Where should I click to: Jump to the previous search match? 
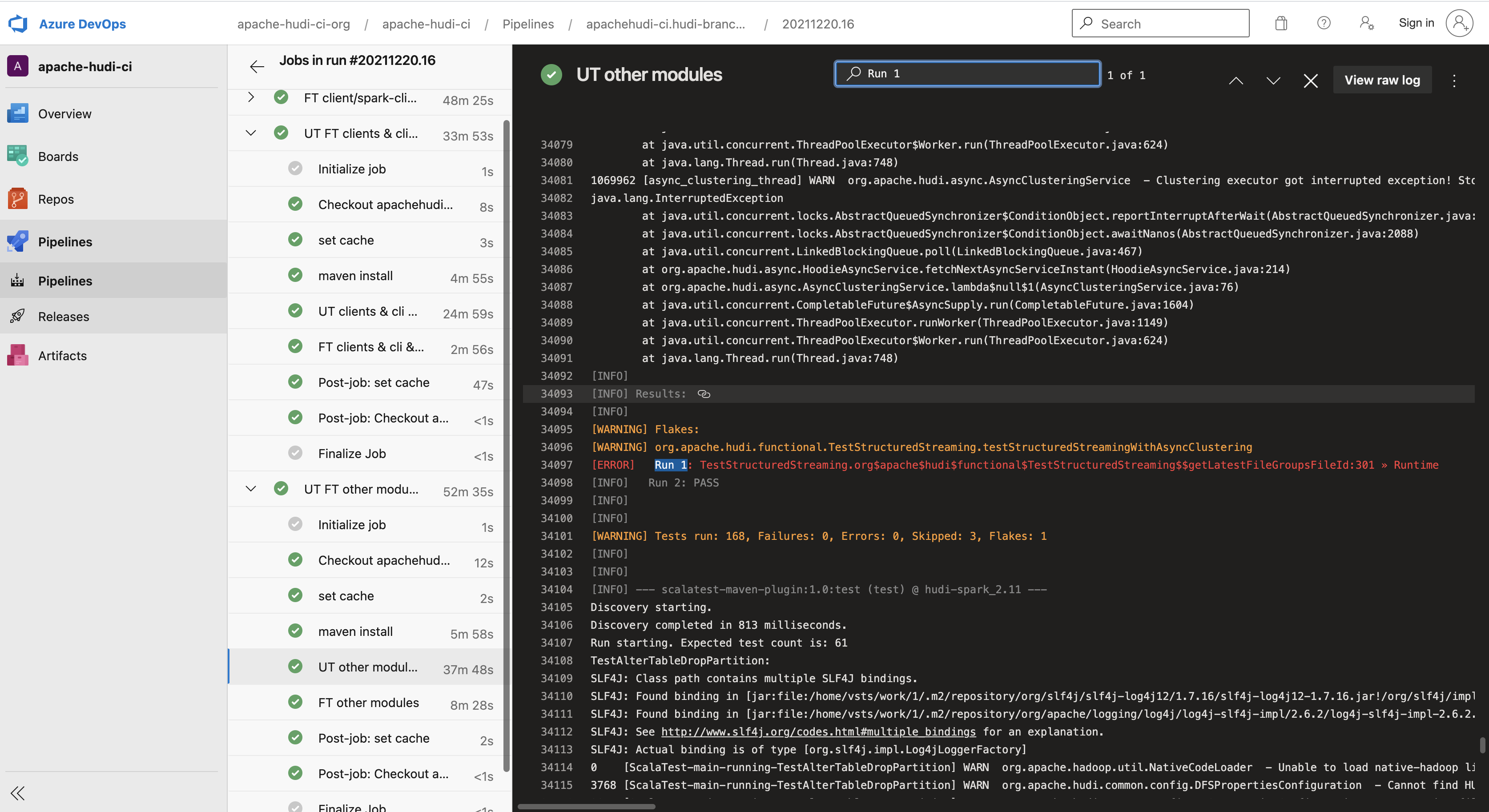(x=1236, y=80)
